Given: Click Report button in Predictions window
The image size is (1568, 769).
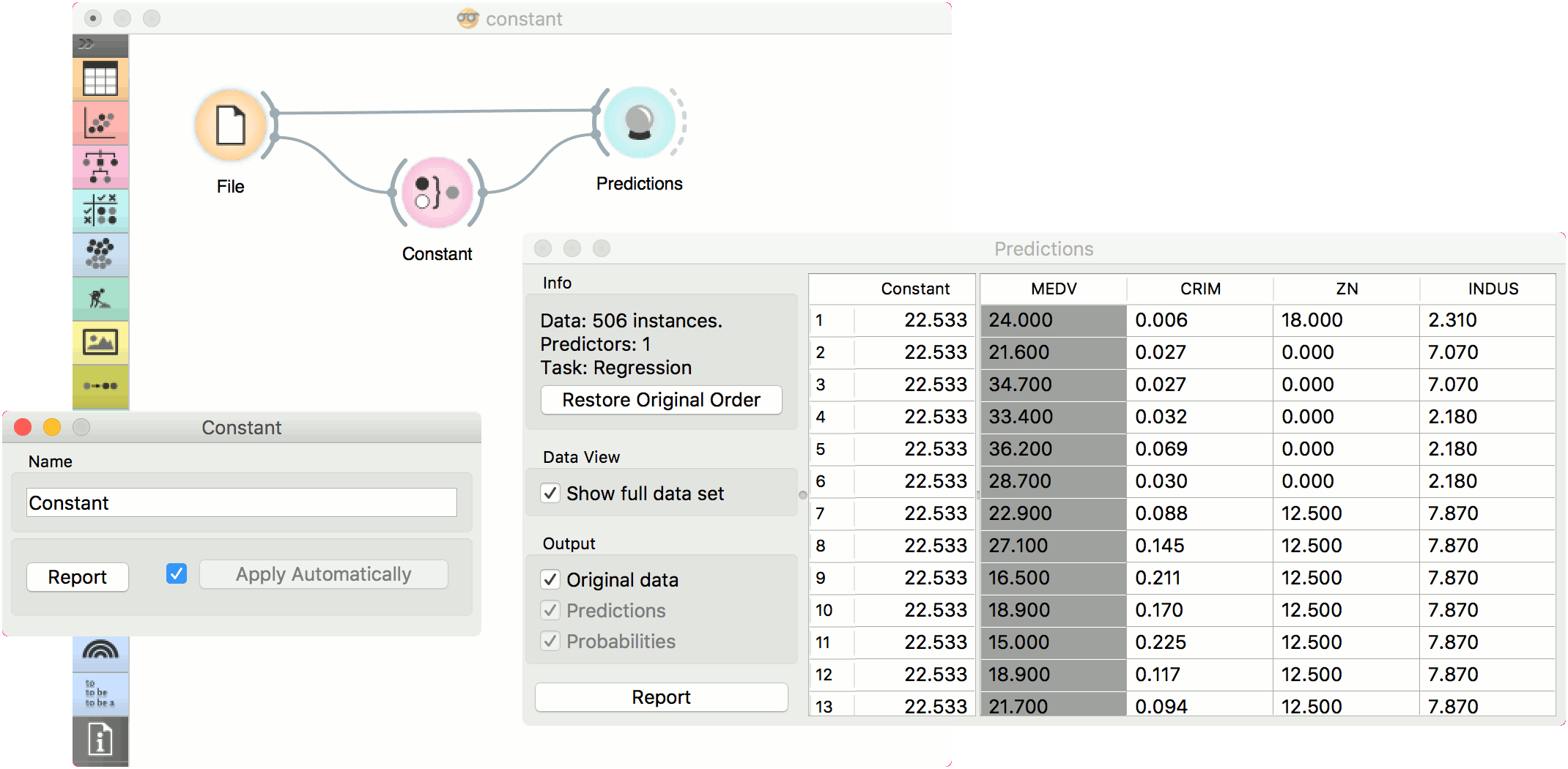Looking at the screenshot, I should 661,697.
